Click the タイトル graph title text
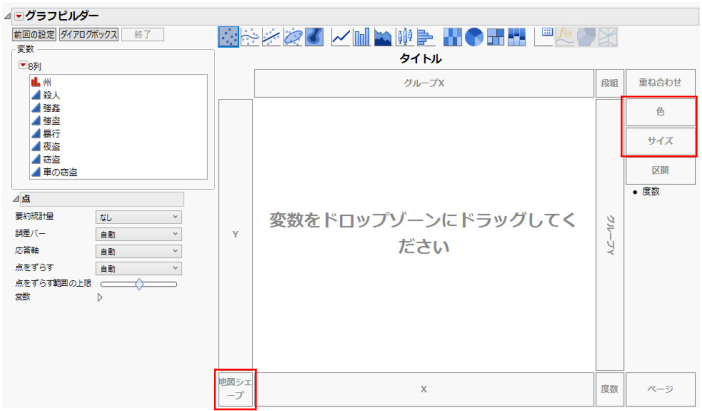Screen dimensions: 702x411 420,59
